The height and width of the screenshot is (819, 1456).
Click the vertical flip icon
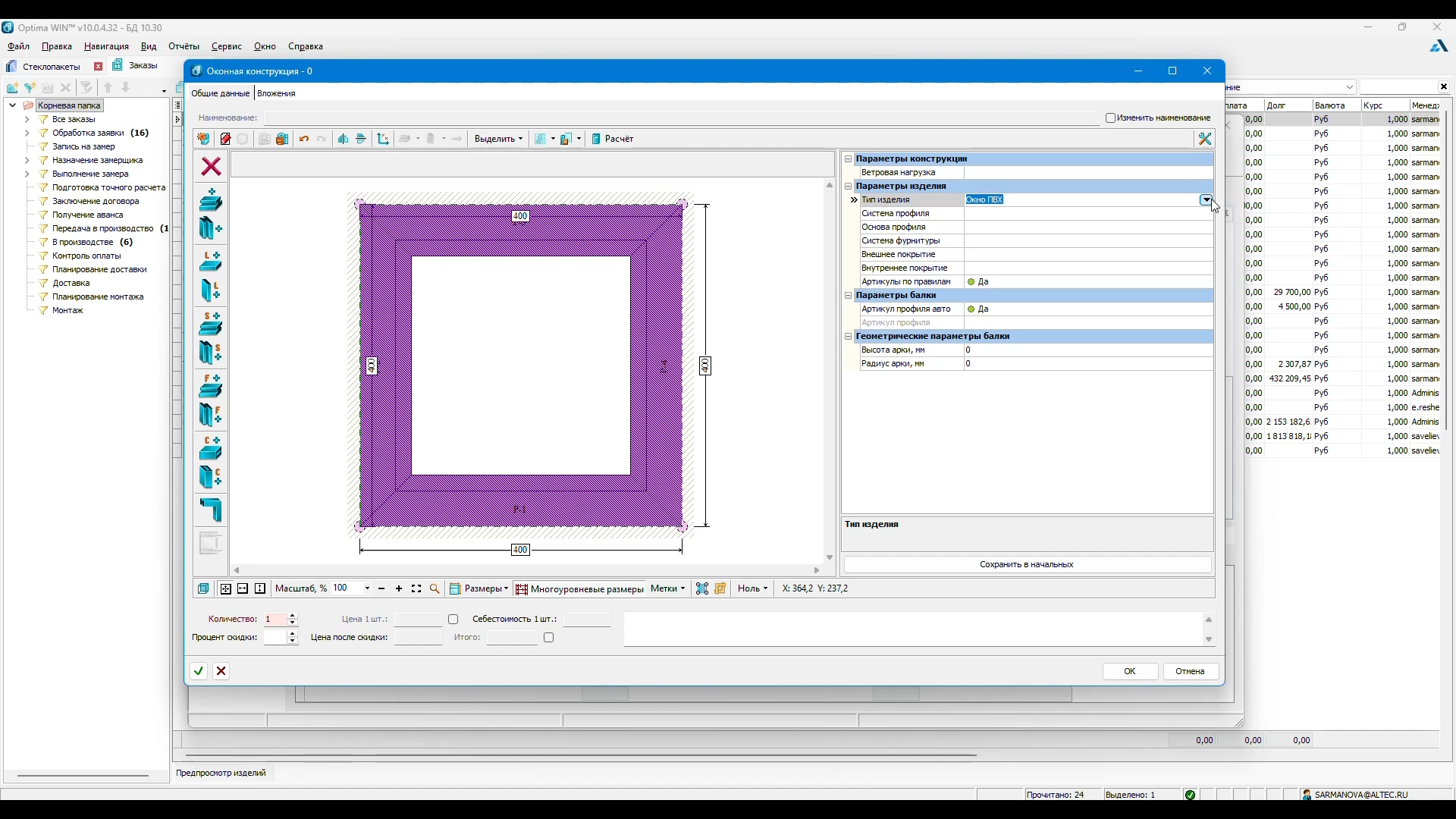click(362, 140)
